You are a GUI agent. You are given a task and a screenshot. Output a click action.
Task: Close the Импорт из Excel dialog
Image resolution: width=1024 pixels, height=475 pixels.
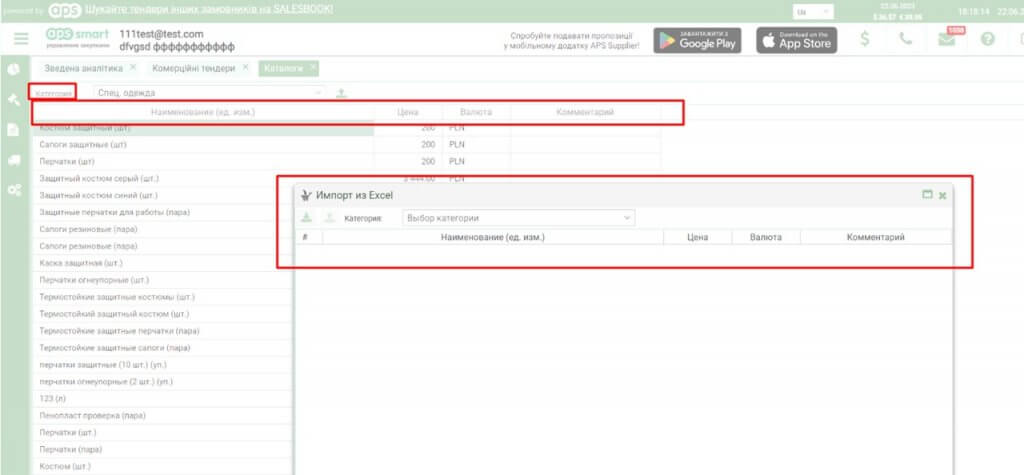[x=942, y=195]
